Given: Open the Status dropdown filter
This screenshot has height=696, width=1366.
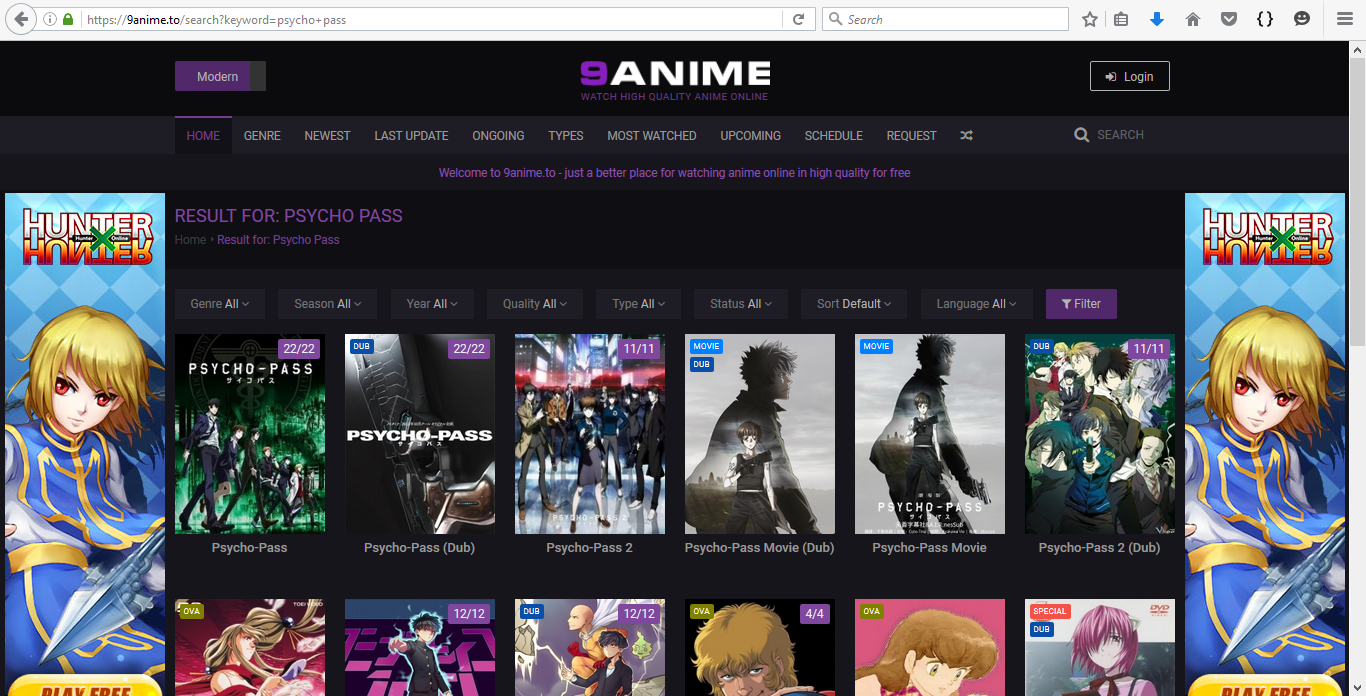Looking at the screenshot, I should tap(741, 304).
